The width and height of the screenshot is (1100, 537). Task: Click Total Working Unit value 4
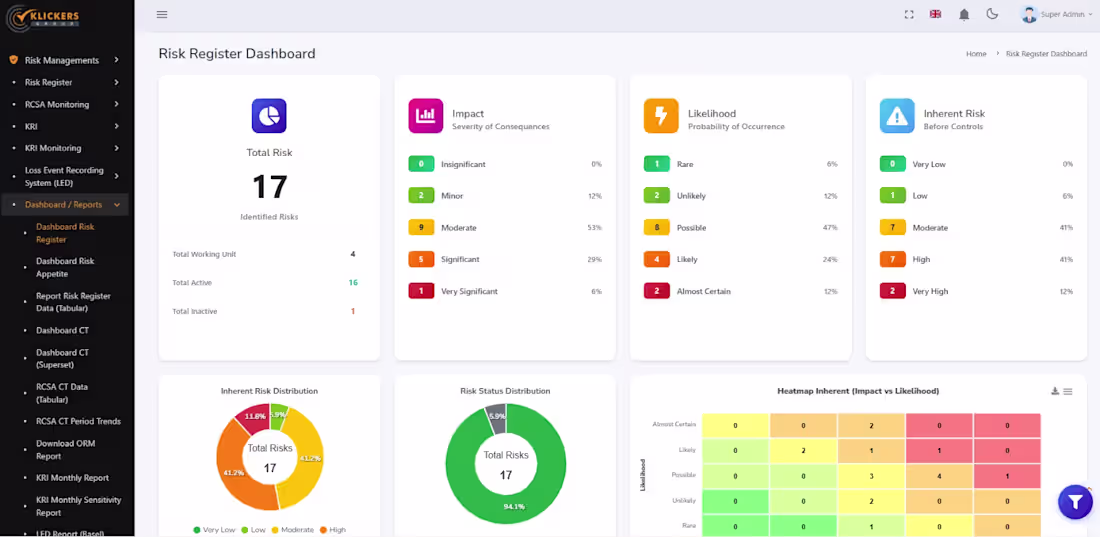pyautogui.click(x=353, y=254)
